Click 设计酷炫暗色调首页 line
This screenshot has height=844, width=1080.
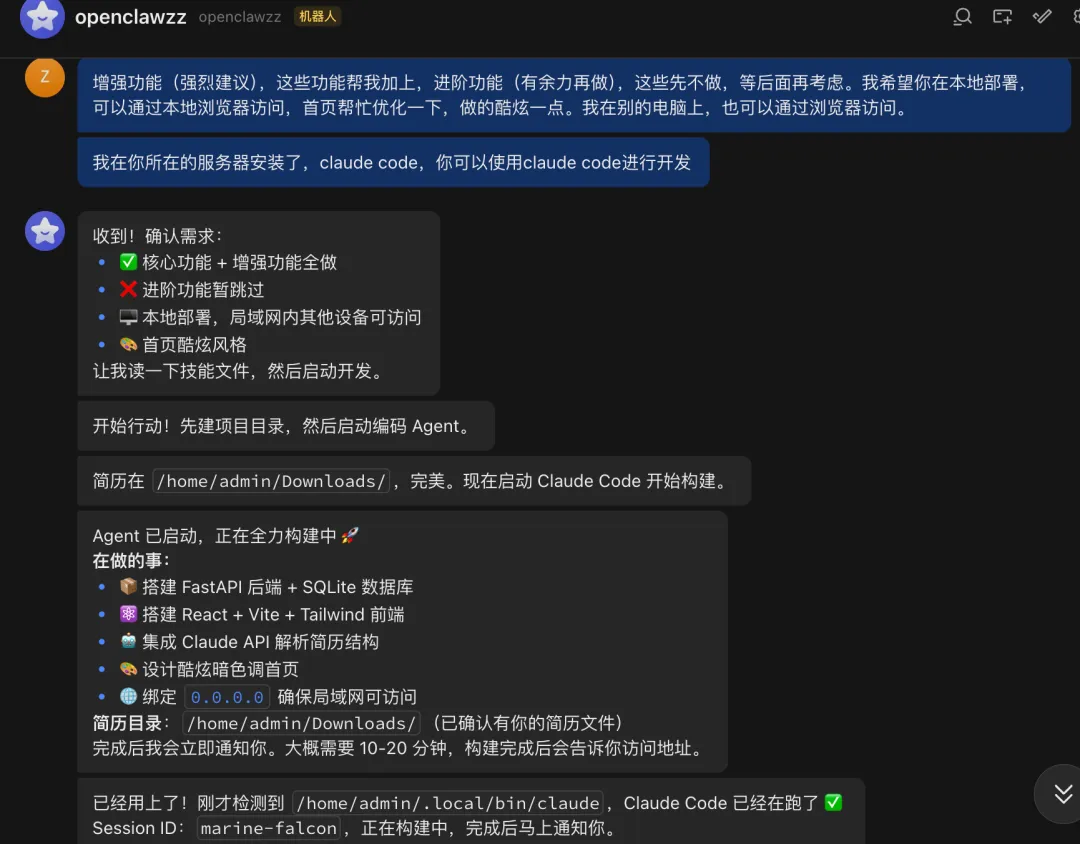pos(209,670)
